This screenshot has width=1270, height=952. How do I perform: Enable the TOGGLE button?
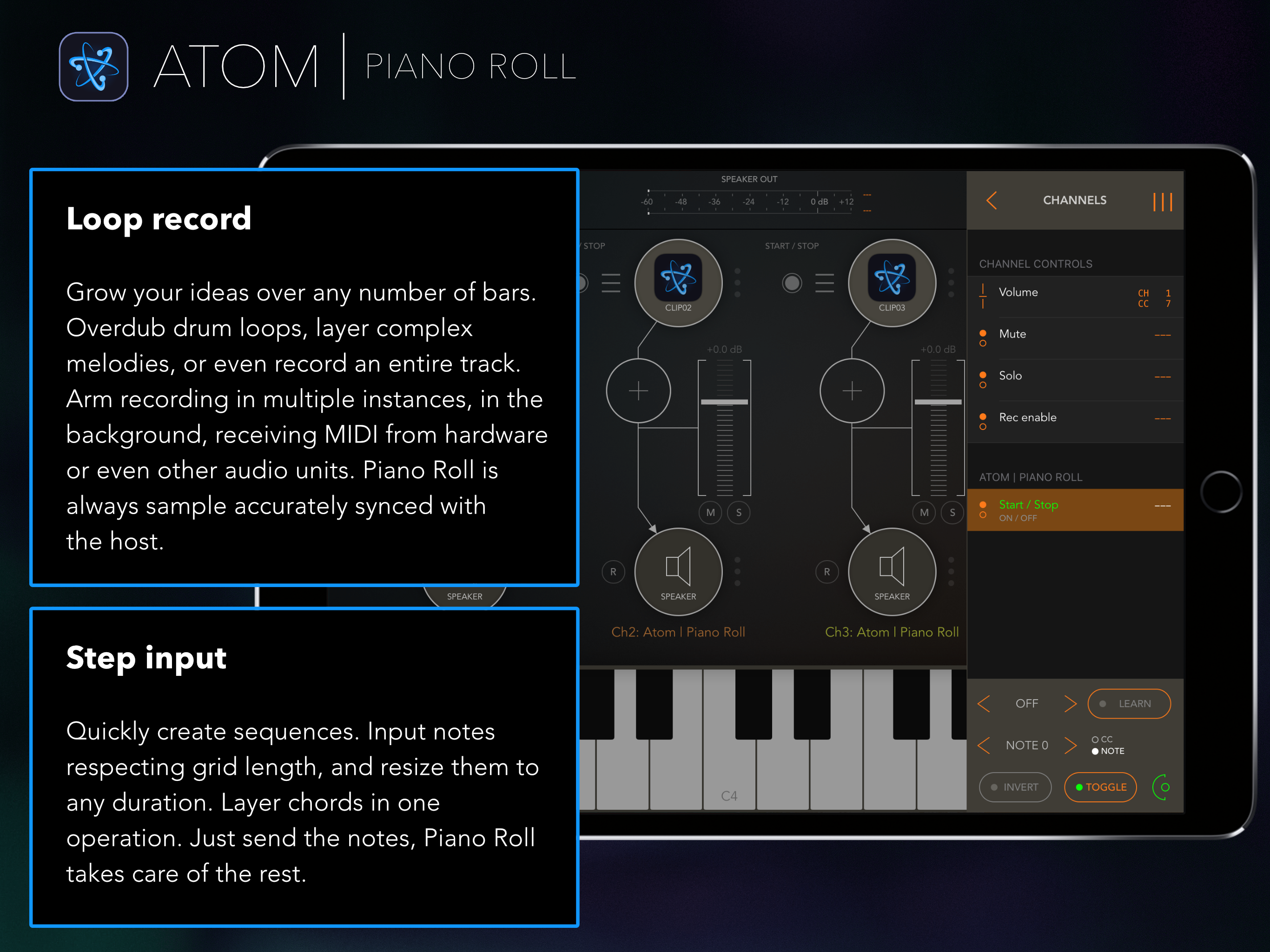pos(1100,787)
